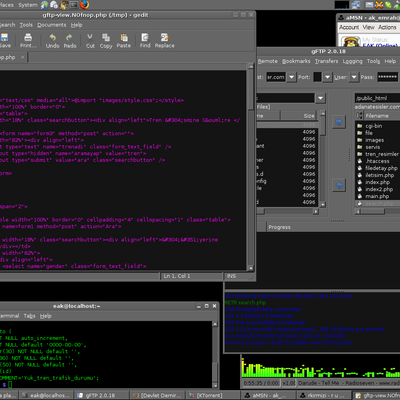Click the Size column header in gFTP

click(299, 116)
